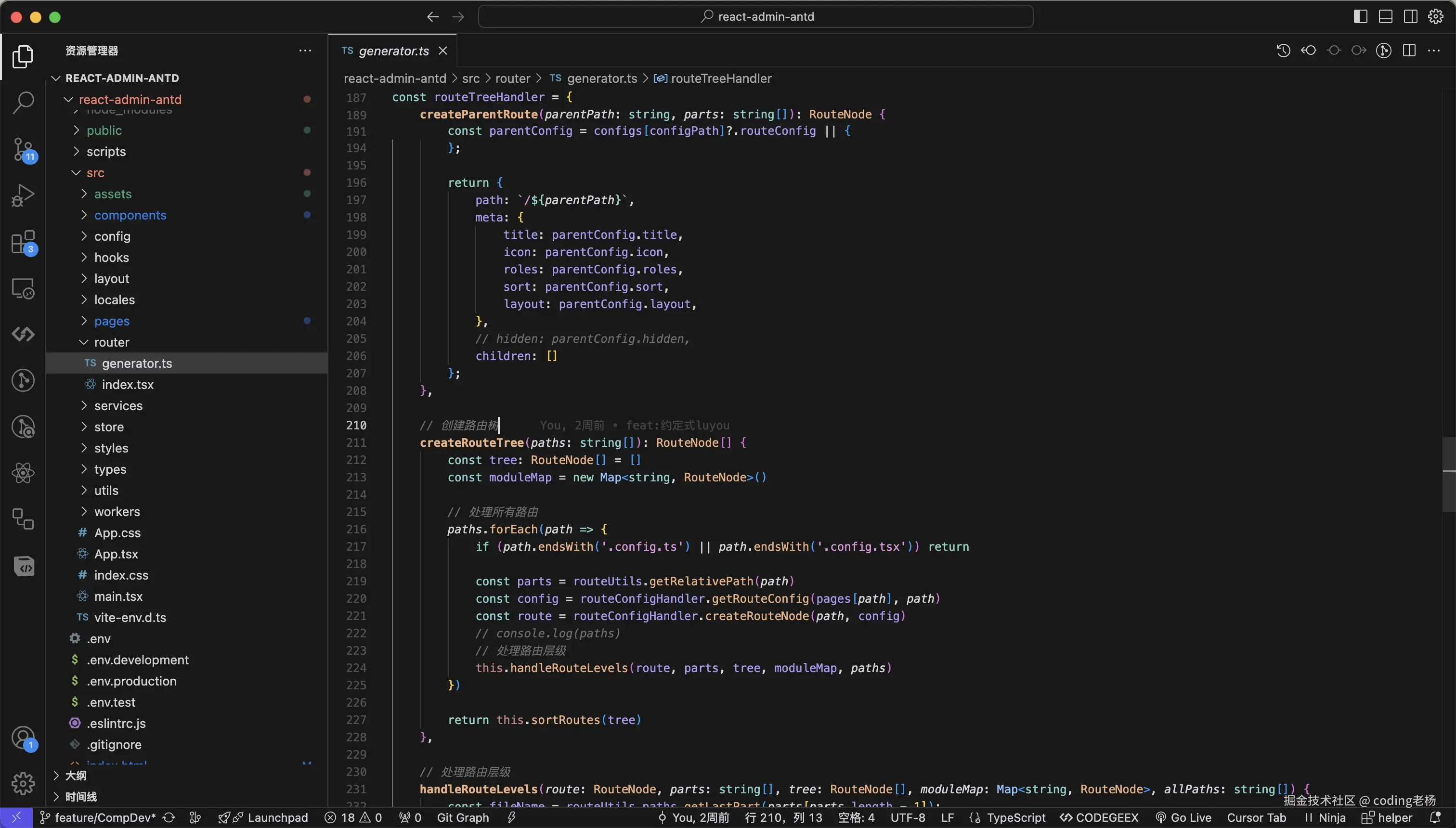Open Extensions view in activity bar
The image size is (1456, 828).
coord(23,243)
